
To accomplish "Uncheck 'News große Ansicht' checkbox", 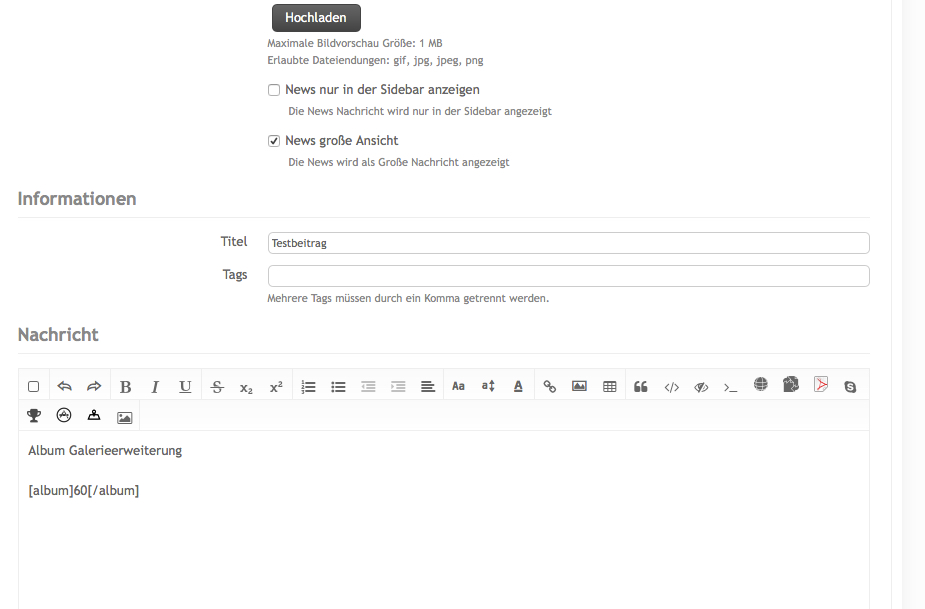I will tap(274, 141).
